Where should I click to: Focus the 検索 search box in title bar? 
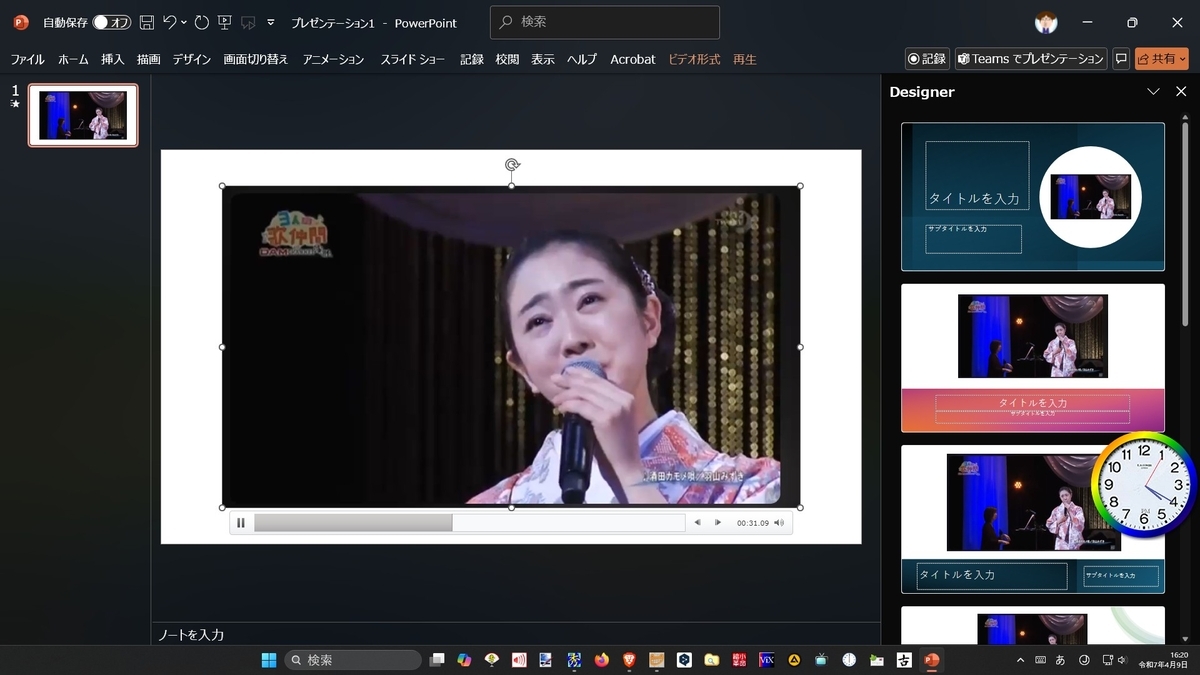click(604, 21)
